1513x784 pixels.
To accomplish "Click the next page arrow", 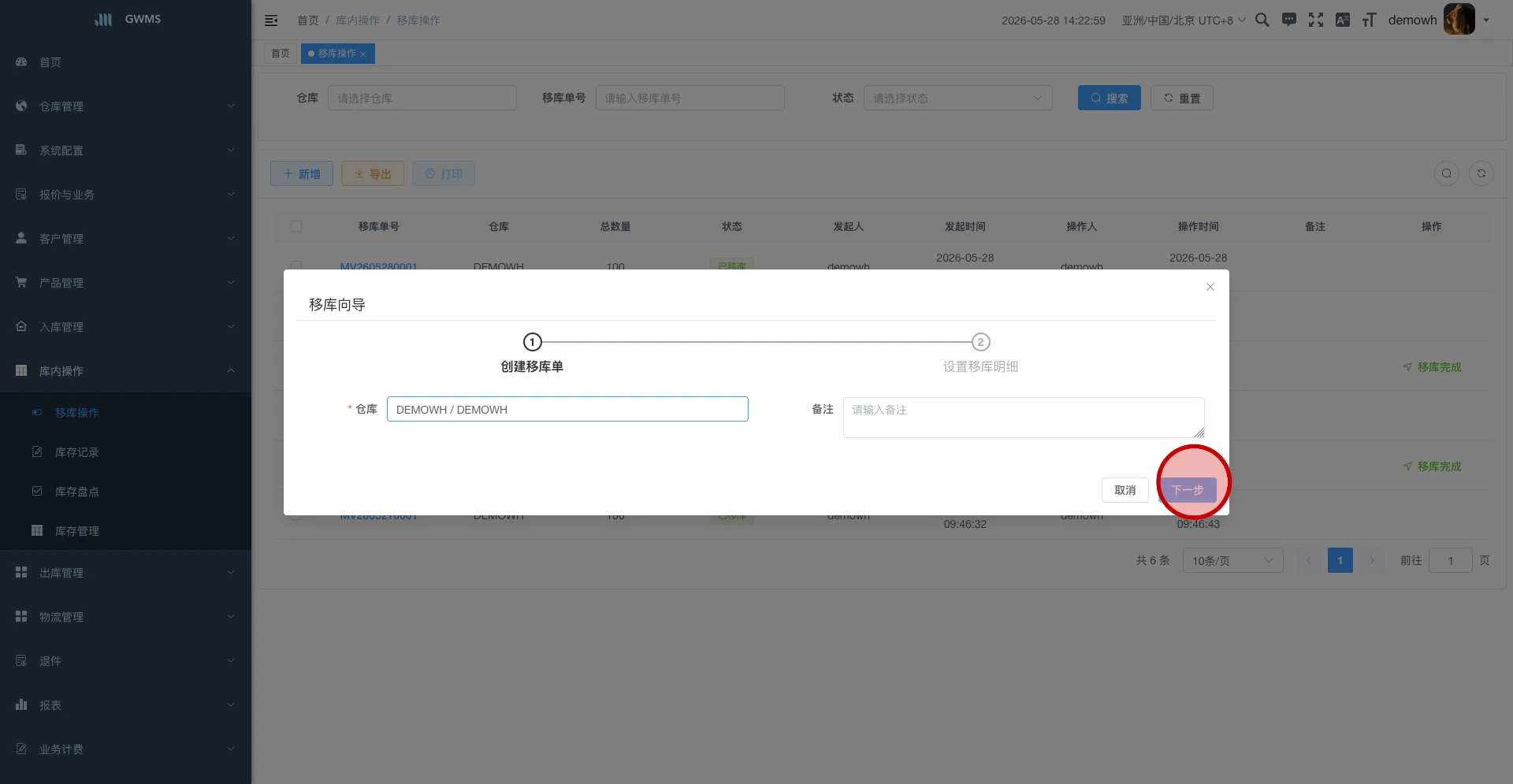I will pos(1372,560).
